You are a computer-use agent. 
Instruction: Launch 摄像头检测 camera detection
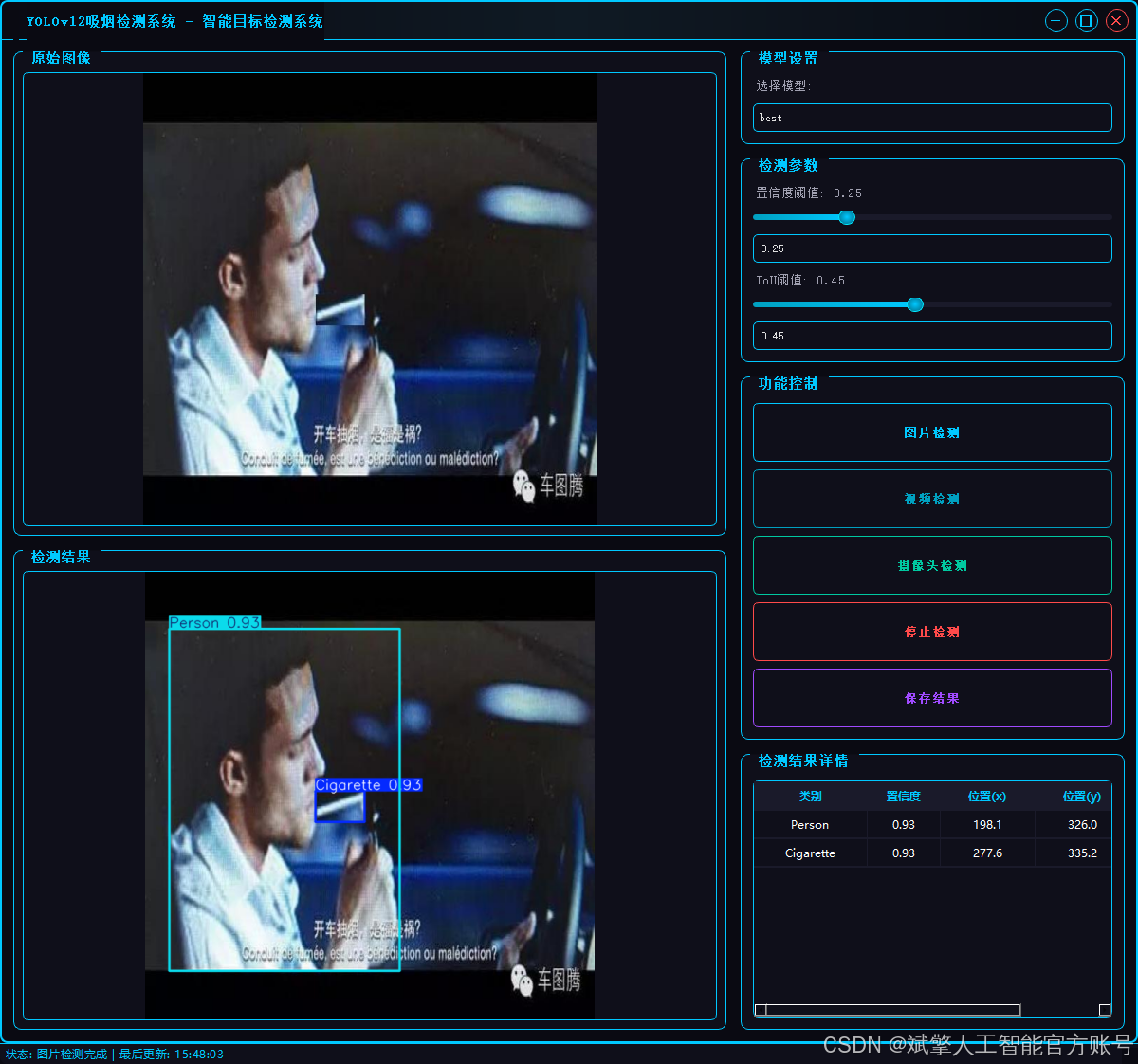point(932,565)
